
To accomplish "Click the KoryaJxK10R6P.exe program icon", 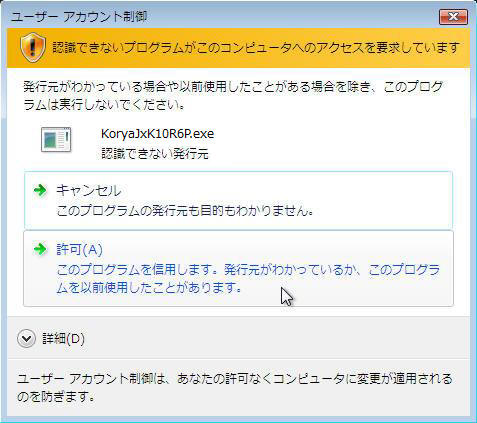I will click(56, 140).
